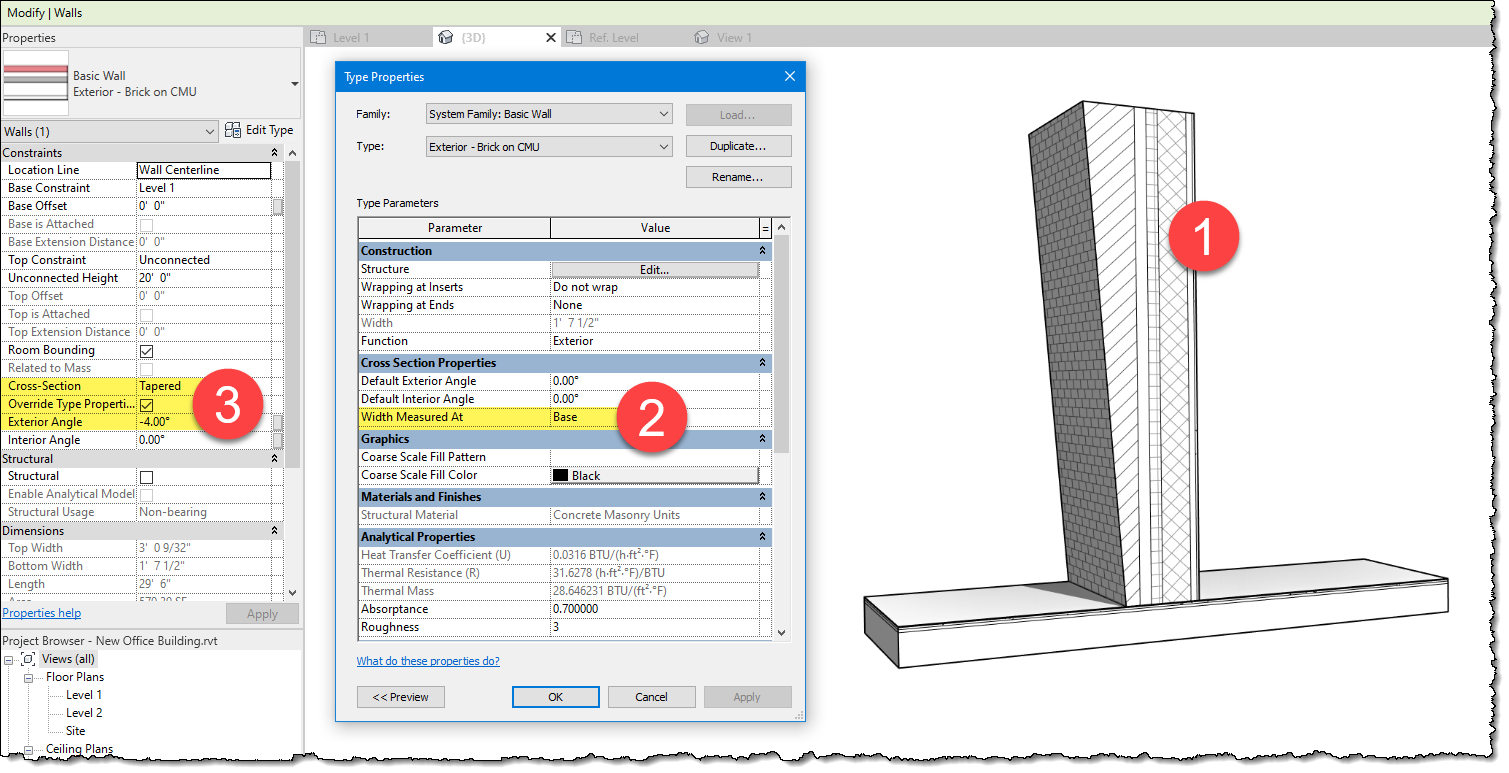1509x773 pixels.
Task: Close the {3D} view tab
Action: coord(550,37)
